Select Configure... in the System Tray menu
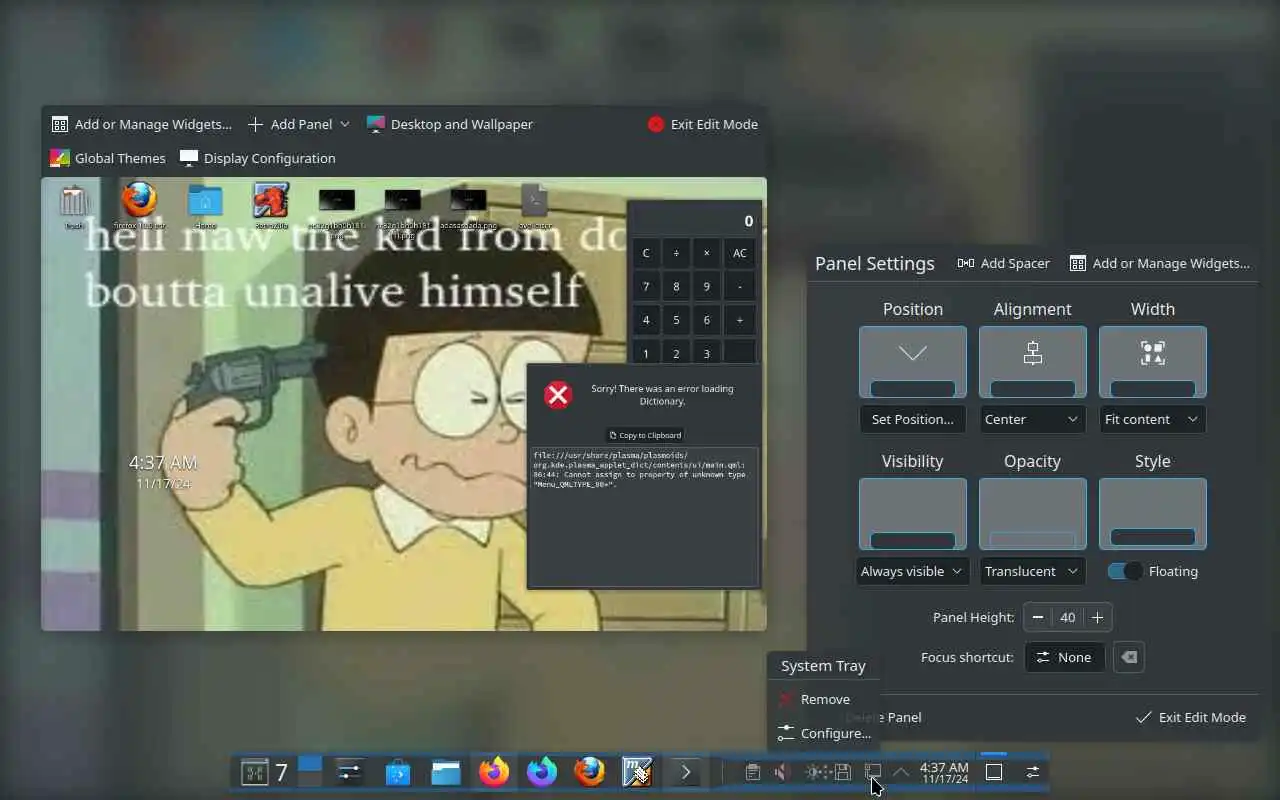This screenshot has width=1280, height=800. pos(824,733)
